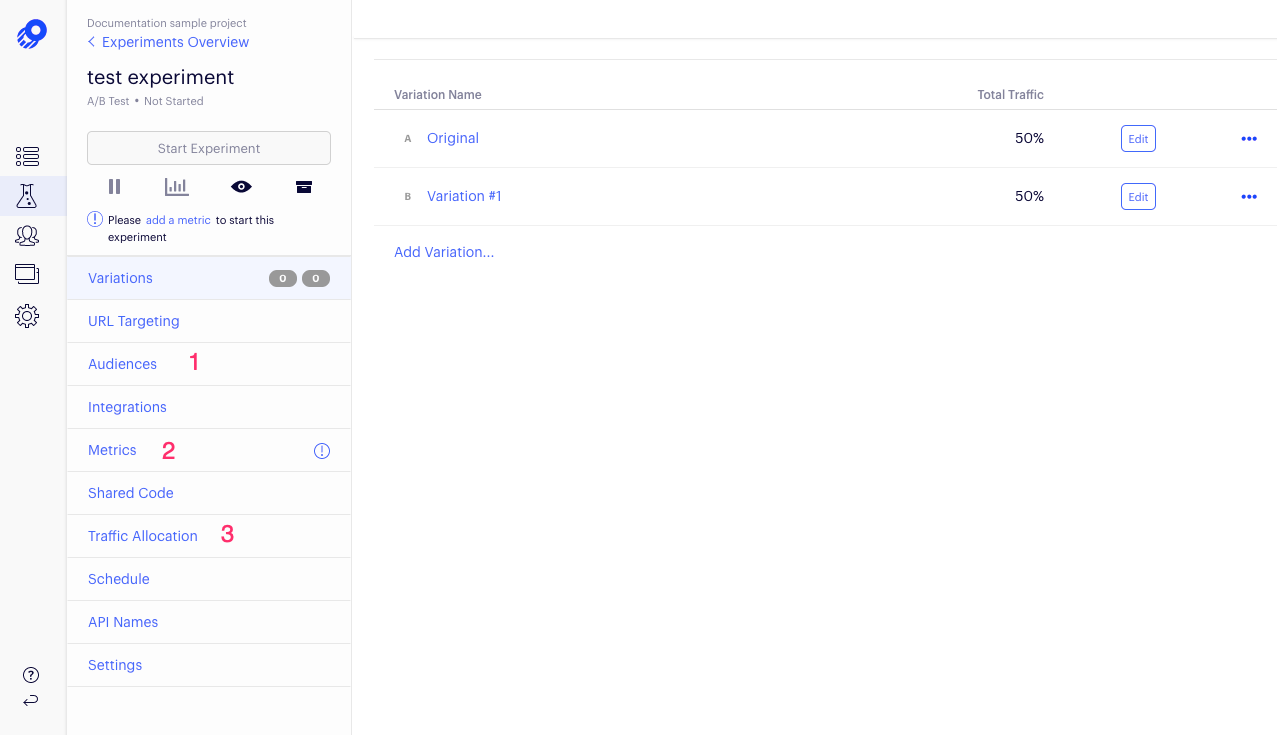Click the info icon on Metrics row
The height and width of the screenshot is (735, 1277).
(x=322, y=451)
